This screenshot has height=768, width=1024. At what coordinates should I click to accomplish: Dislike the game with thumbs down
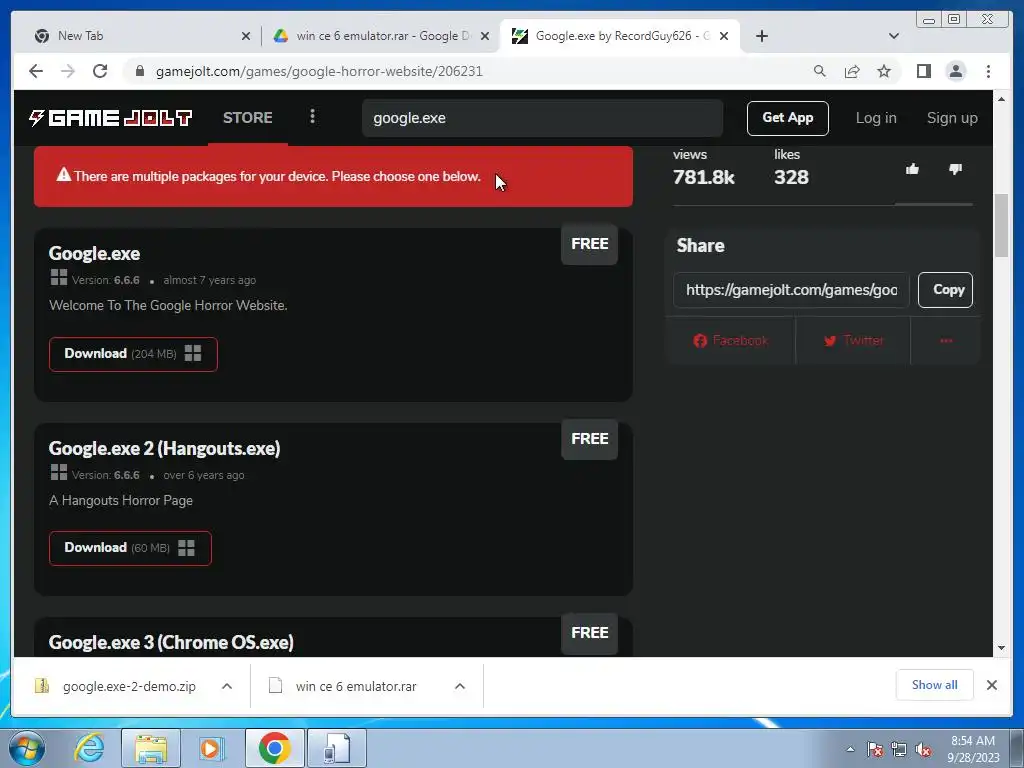tap(955, 169)
